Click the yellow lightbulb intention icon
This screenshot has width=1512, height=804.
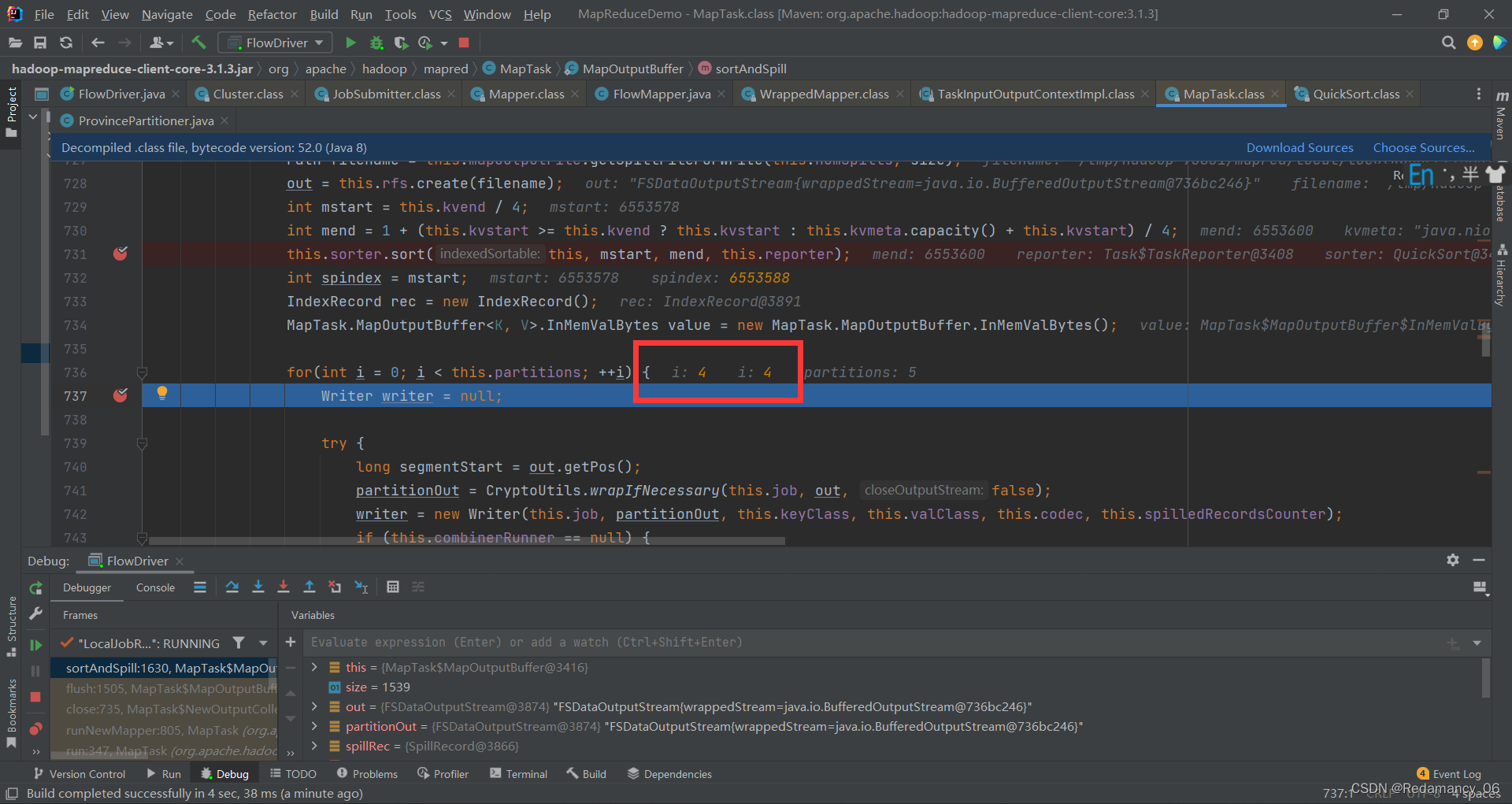[x=162, y=393]
